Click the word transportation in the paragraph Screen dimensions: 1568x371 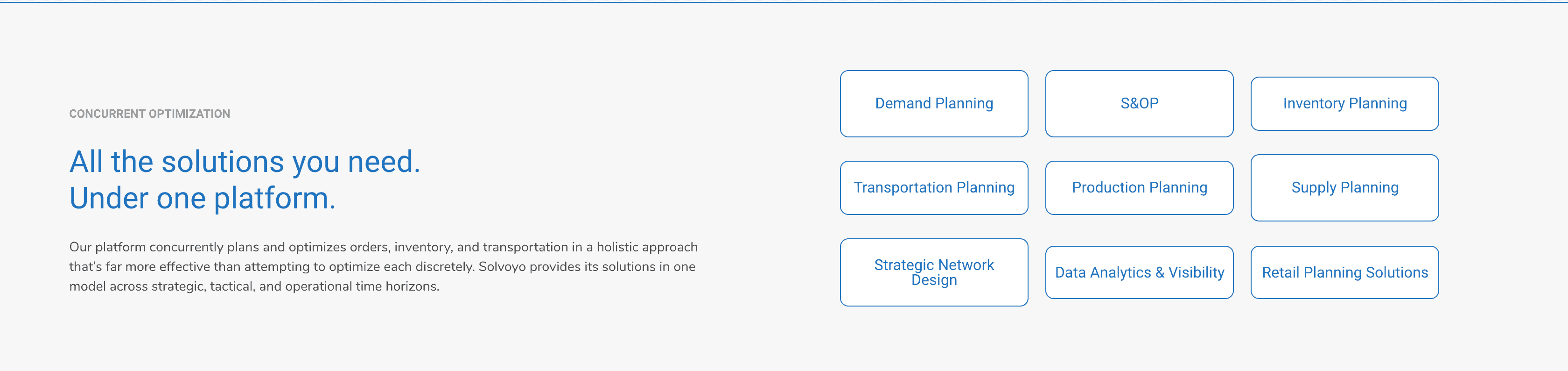(525, 247)
